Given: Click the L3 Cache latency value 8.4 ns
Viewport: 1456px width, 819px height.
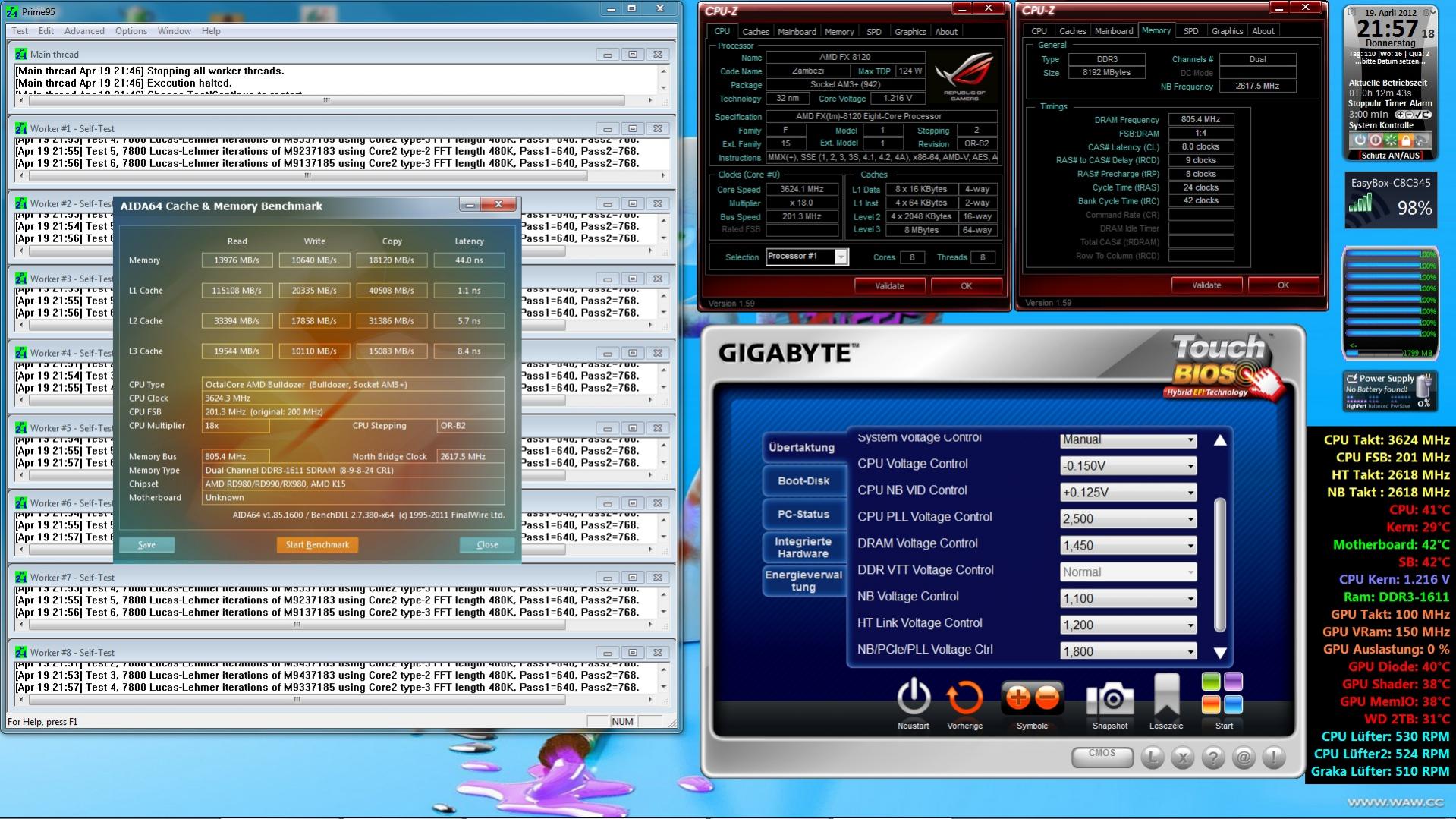Looking at the screenshot, I should coord(469,351).
